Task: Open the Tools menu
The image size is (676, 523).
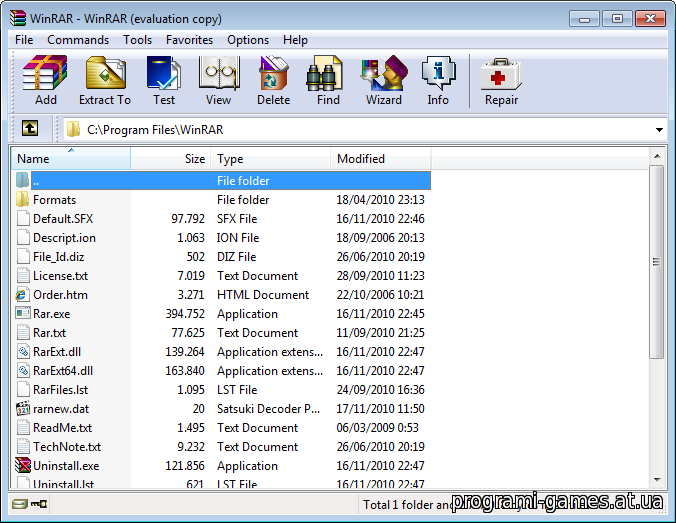Action: coord(138,40)
